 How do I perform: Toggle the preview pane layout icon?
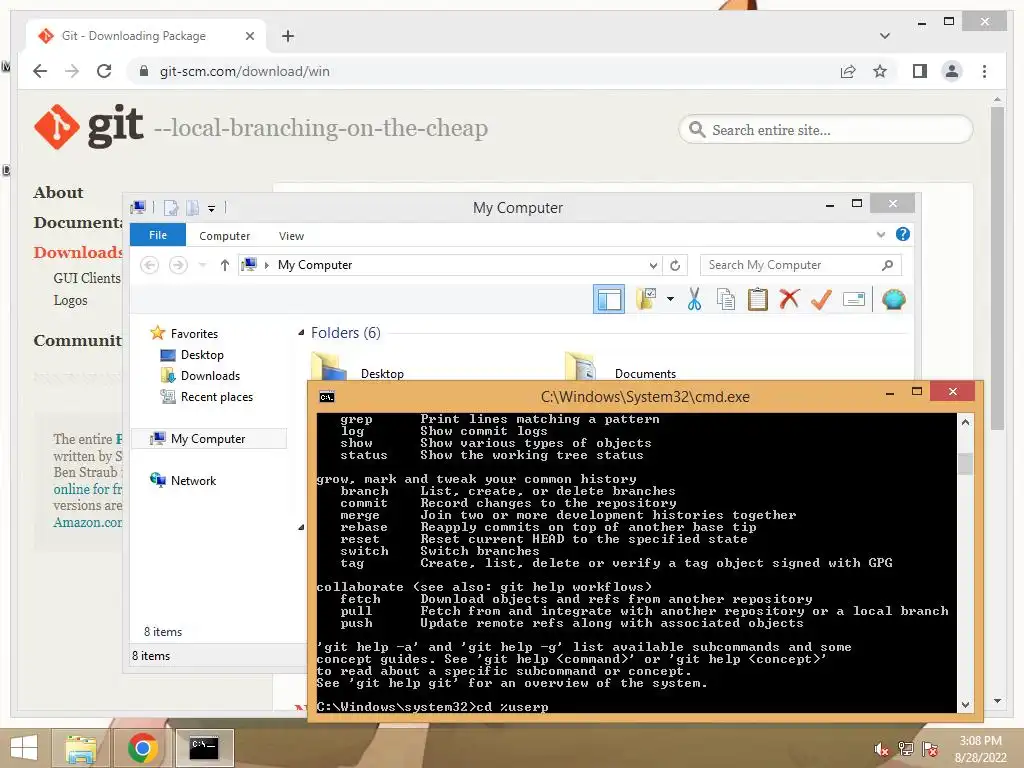[609, 299]
